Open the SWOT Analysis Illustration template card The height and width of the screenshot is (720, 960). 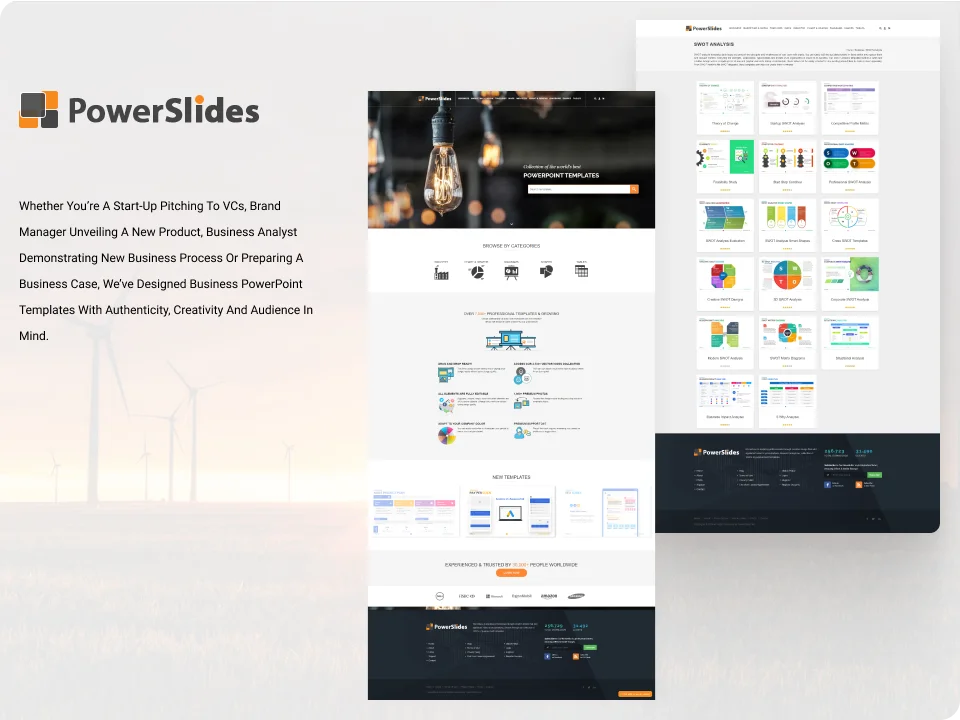[x=725, y=225]
